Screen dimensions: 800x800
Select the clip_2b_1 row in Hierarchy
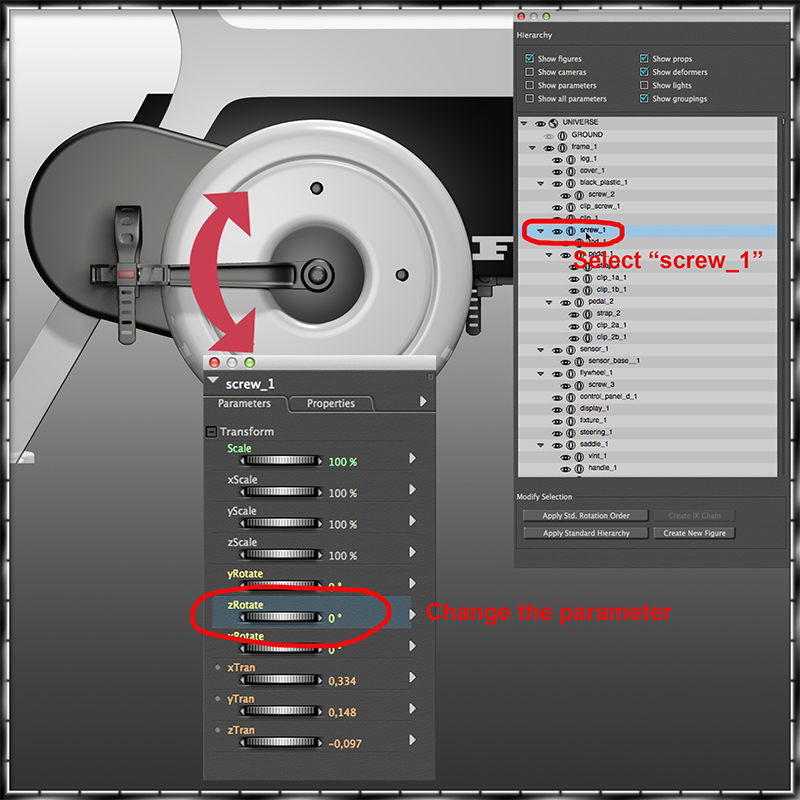pyautogui.click(x=647, y=337)
